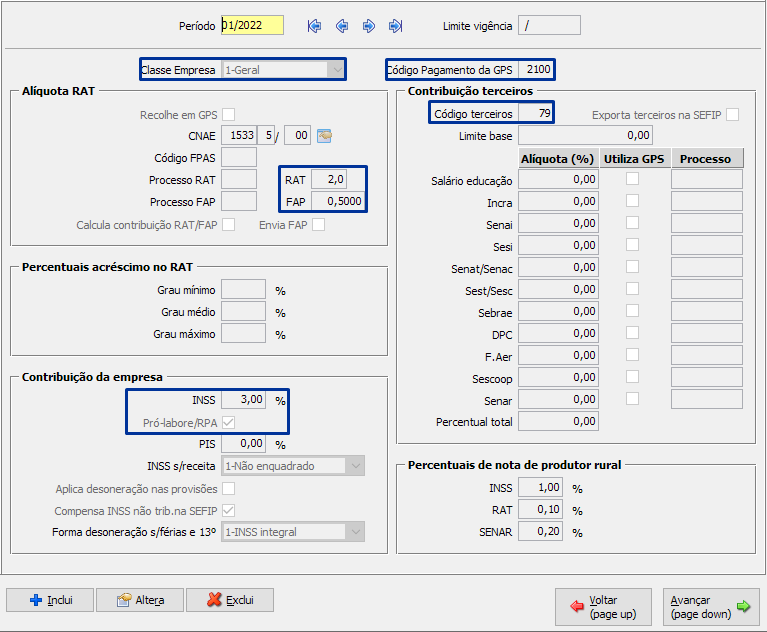Go to the first period record
Viewport: 767px width, 632px height.
pyautogui.click(x=315, y=26)
